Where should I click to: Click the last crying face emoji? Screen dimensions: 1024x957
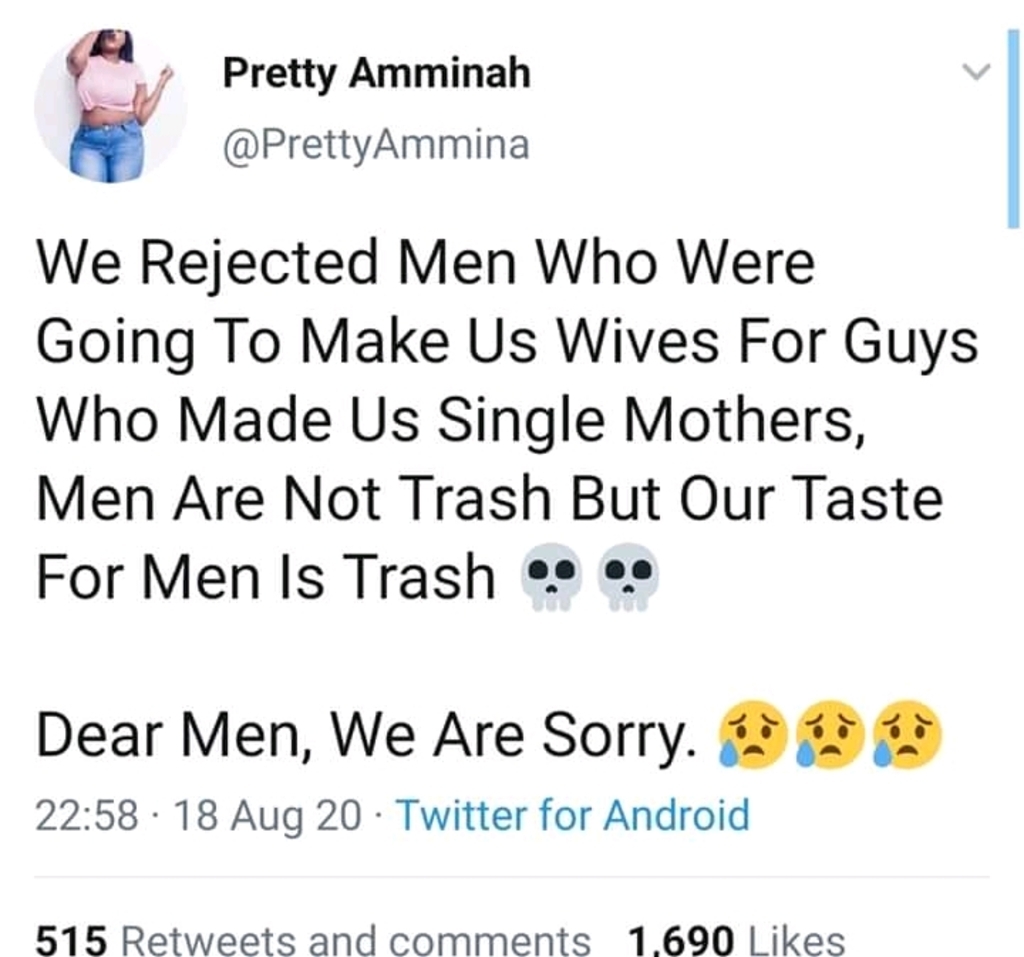[908, 734]
